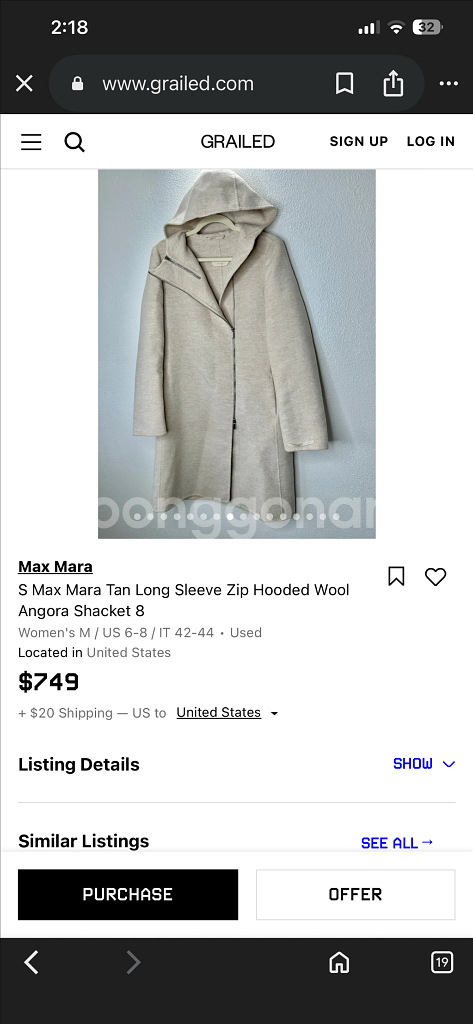Open the tab switcher showing 19 tabs
The height and width of the screenshot is (1024, 473).
(442, 962)
